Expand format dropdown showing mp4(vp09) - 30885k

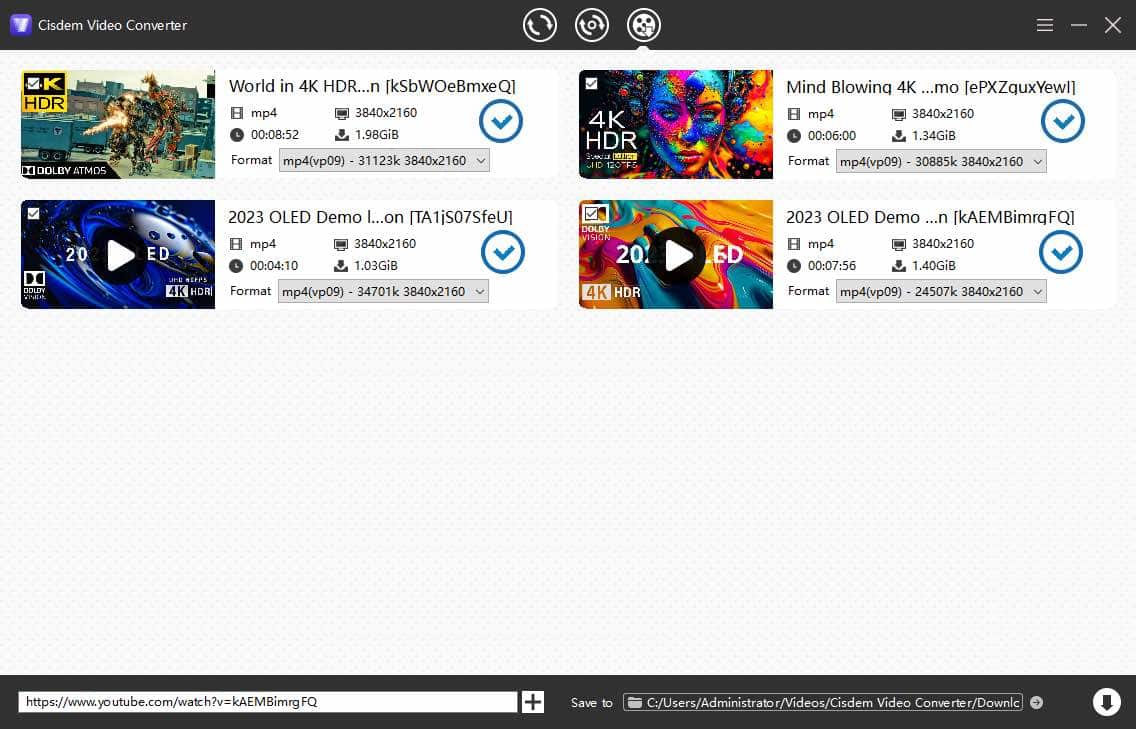coord(941,161)
